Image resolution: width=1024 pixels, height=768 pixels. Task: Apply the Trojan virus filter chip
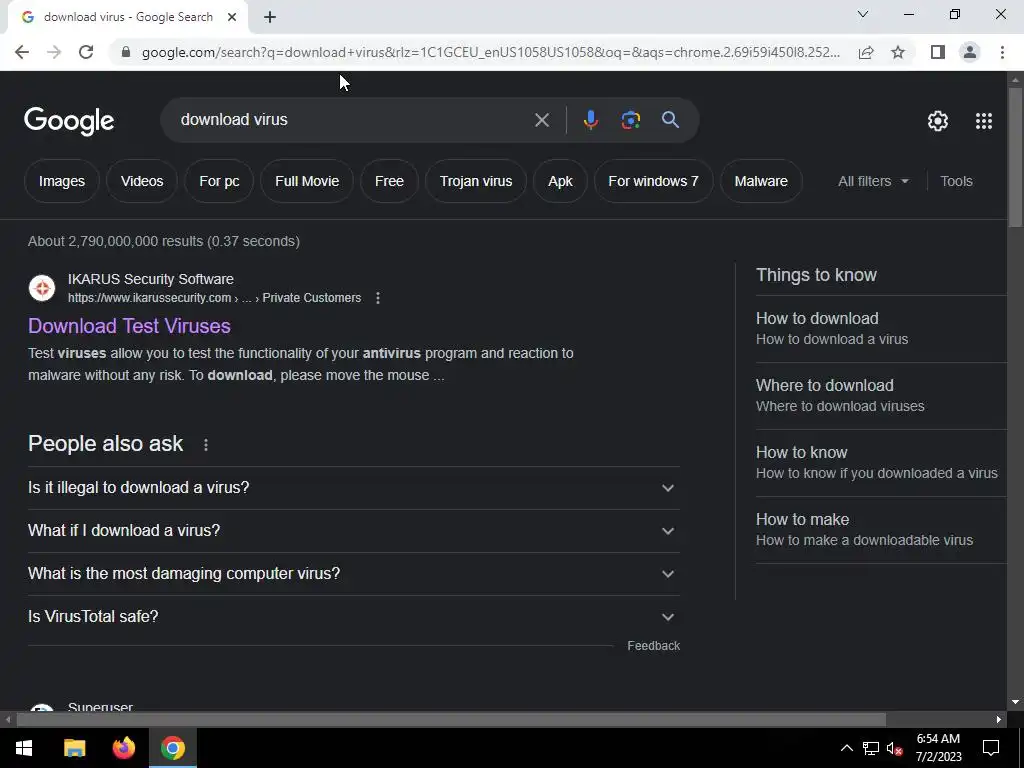[x=476, y=182]
